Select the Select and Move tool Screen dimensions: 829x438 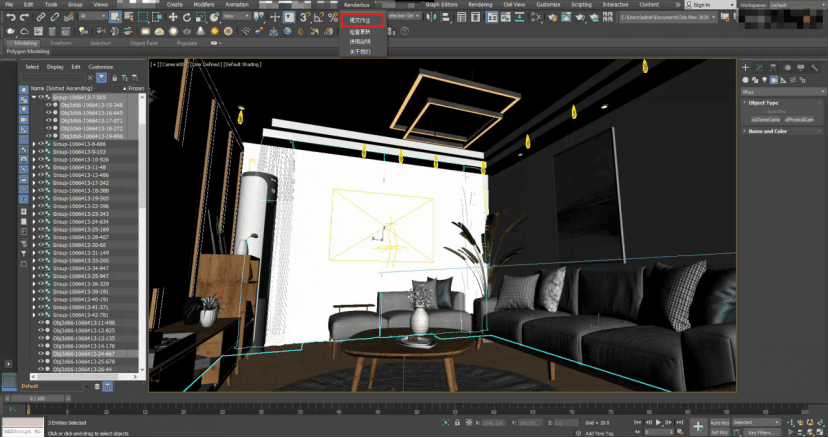pyautogui.click(x=173, y=17)
